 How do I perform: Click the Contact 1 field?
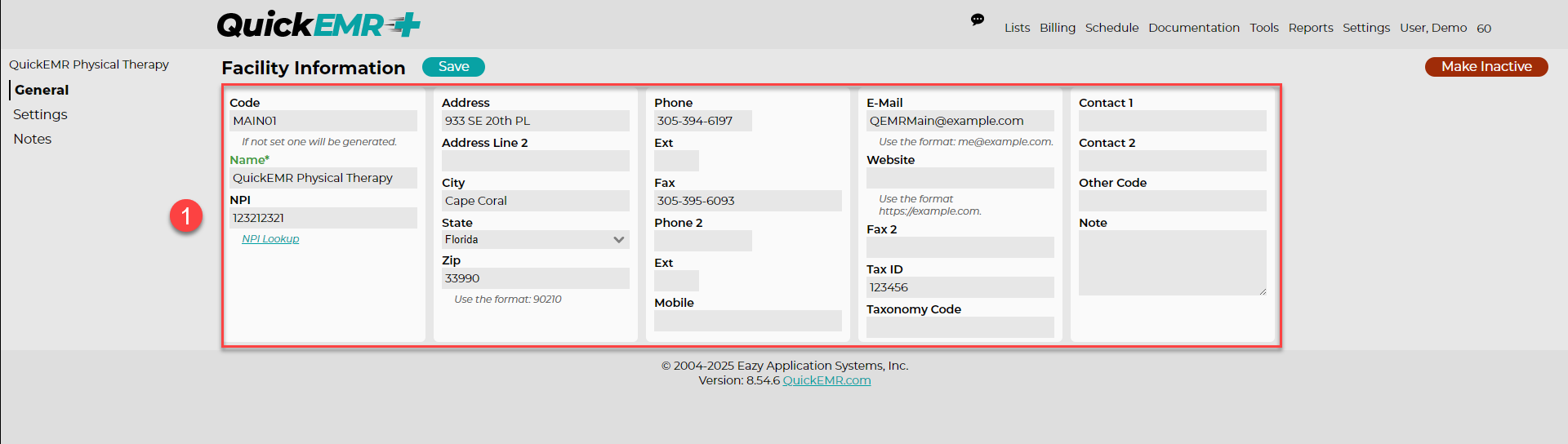(x=1173, y=121)
